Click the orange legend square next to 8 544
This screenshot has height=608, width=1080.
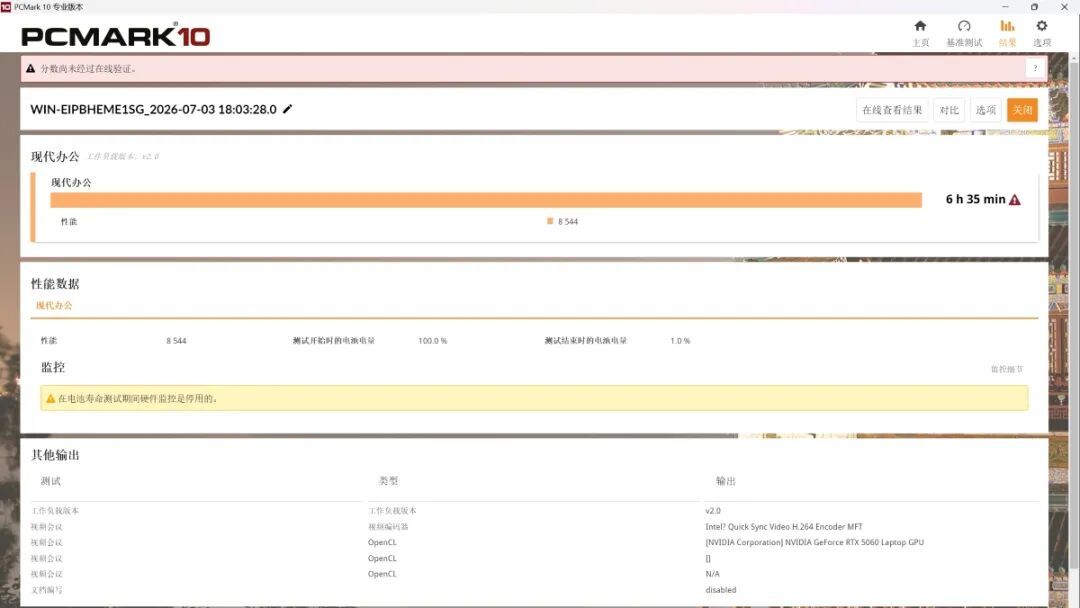(550, 221)
